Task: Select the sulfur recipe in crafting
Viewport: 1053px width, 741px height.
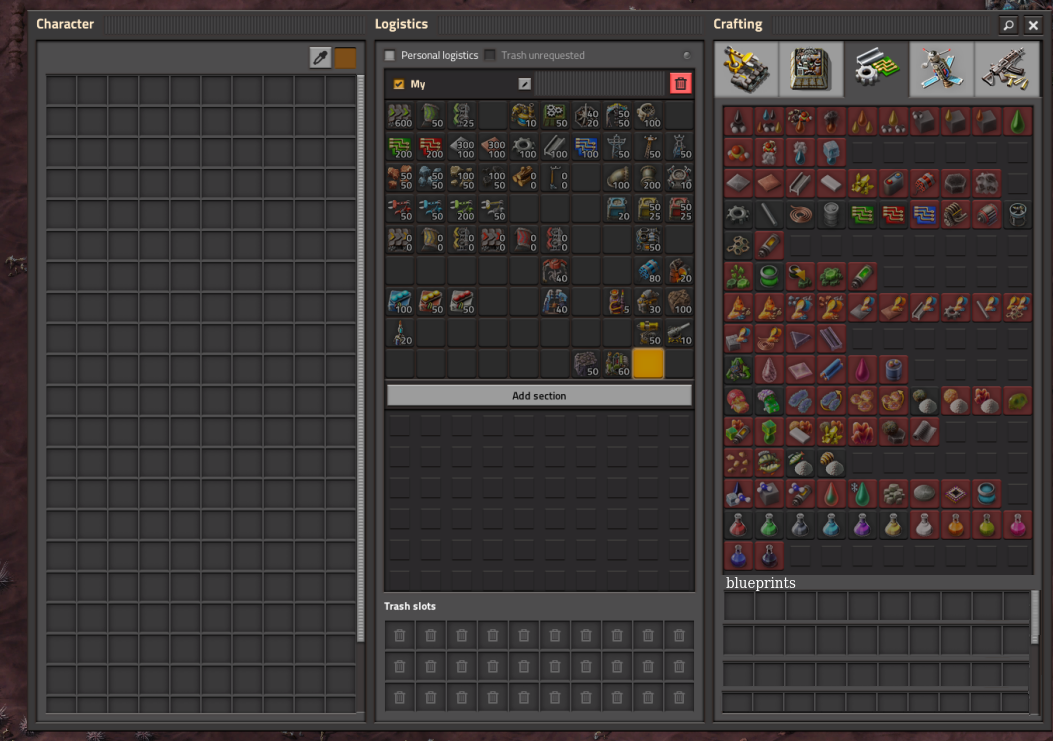Action: pyautogui.click(x=862, y=183)
